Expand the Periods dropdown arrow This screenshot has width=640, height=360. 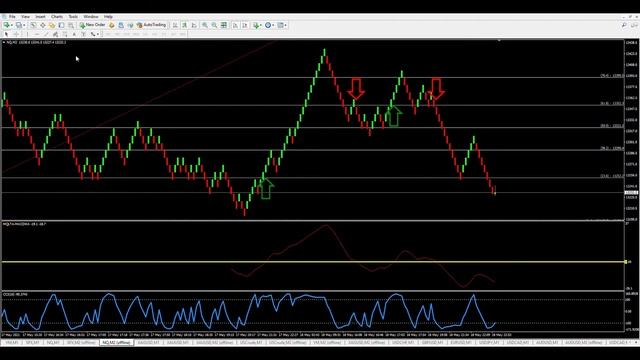pyautogui.click(x=273, y=25)
